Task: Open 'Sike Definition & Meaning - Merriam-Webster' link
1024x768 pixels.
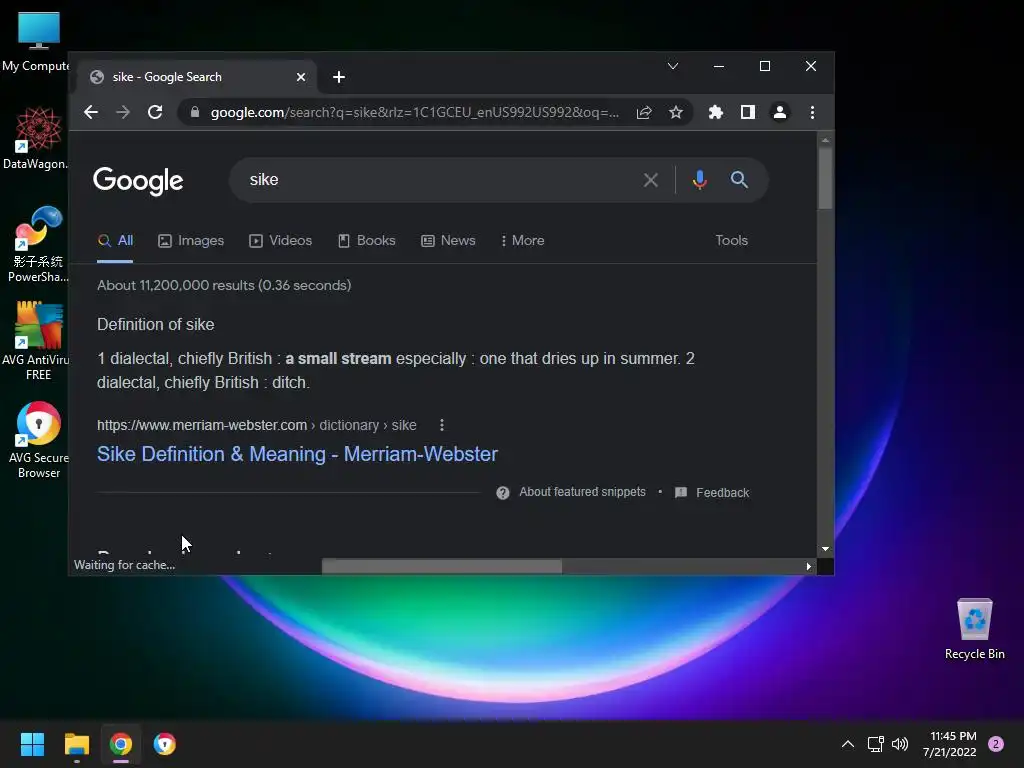Action: point(297,454)
